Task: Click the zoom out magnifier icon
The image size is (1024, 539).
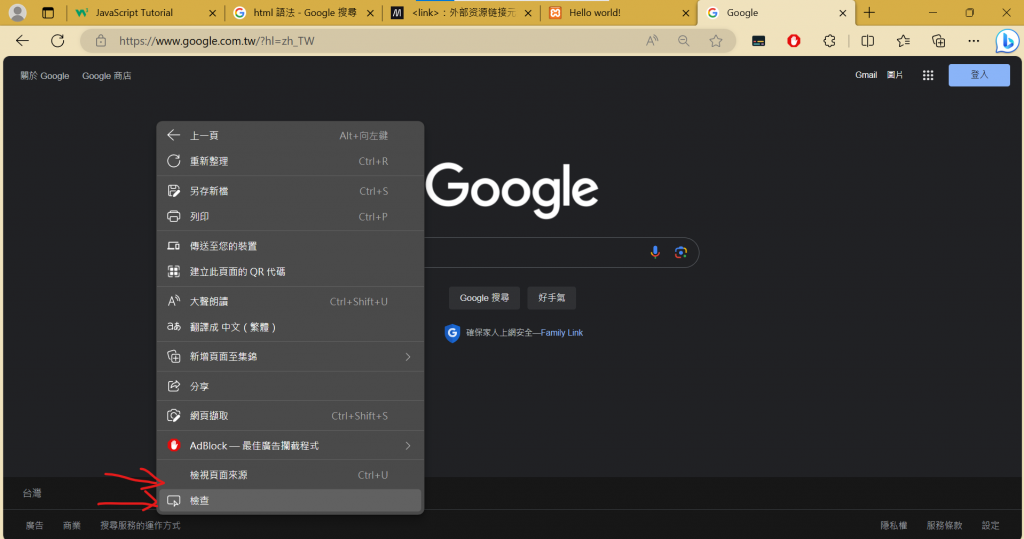Action: [x=684, y=41]
